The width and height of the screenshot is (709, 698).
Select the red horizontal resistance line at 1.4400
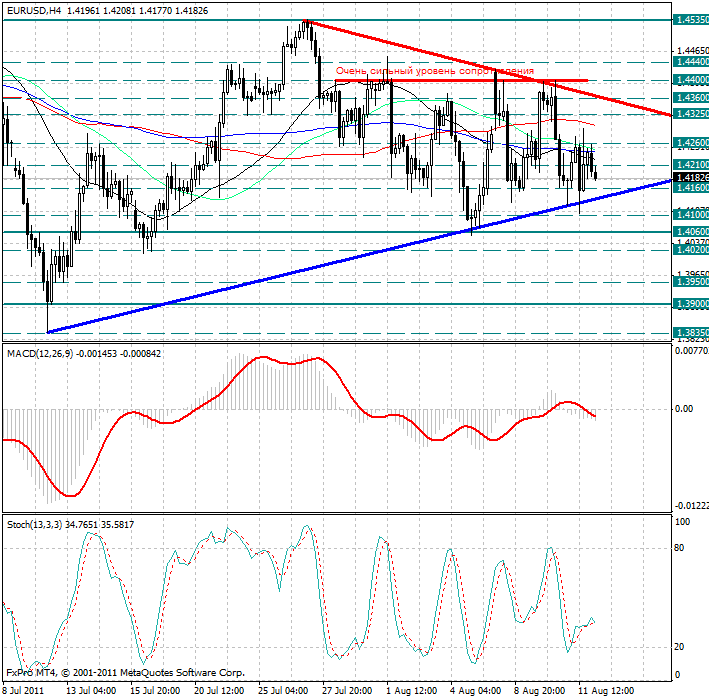461,80
